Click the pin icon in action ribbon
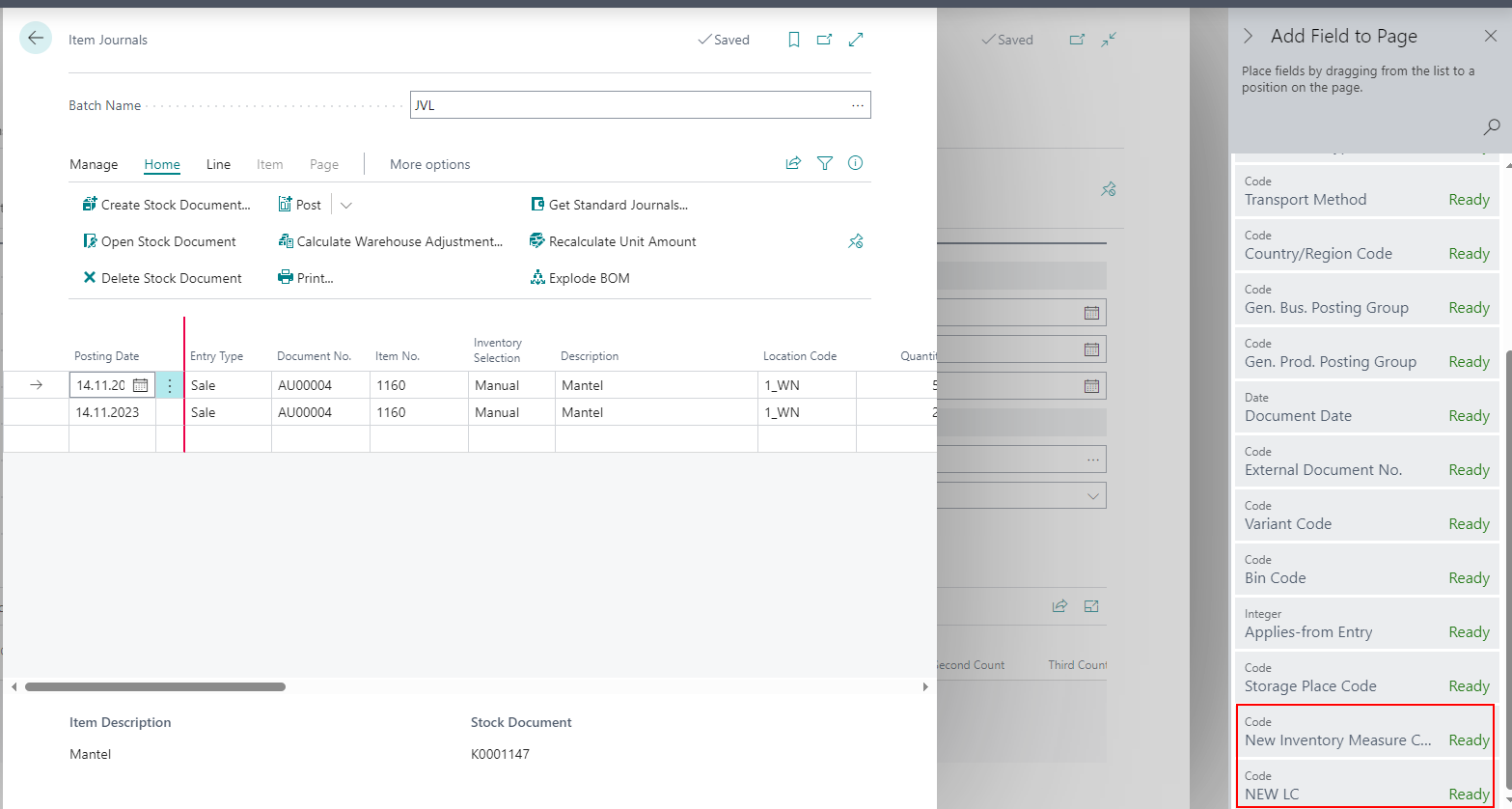Screen dimensions: 1512x809 pos(855,241)
